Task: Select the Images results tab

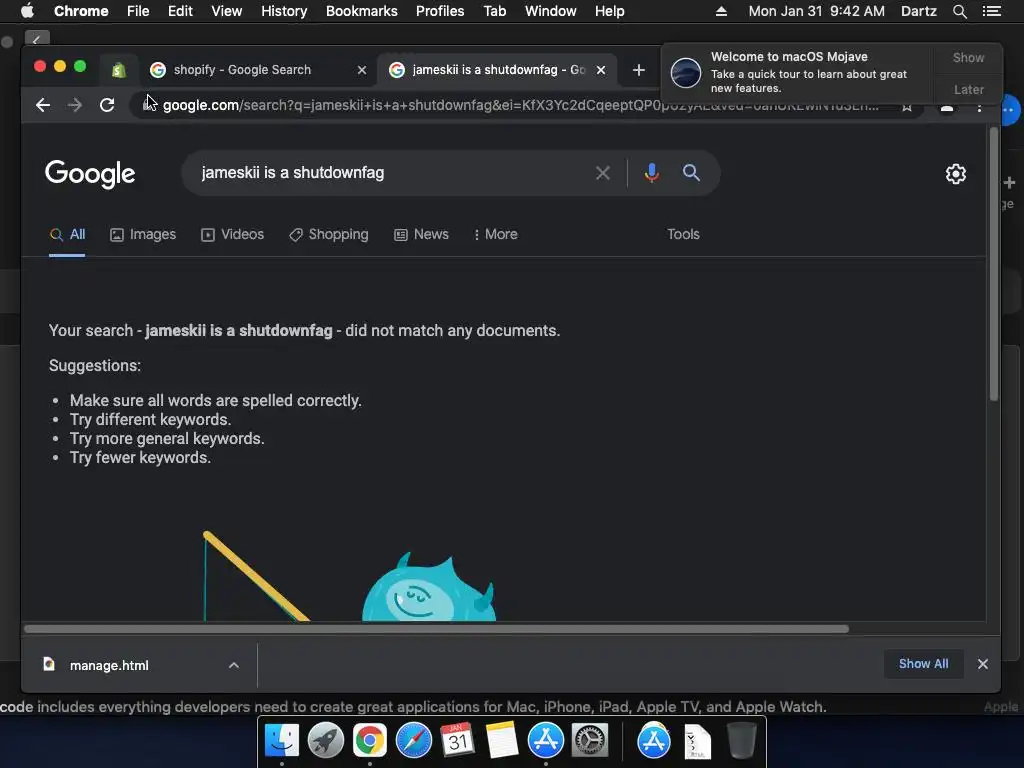Action: [143, 234]
